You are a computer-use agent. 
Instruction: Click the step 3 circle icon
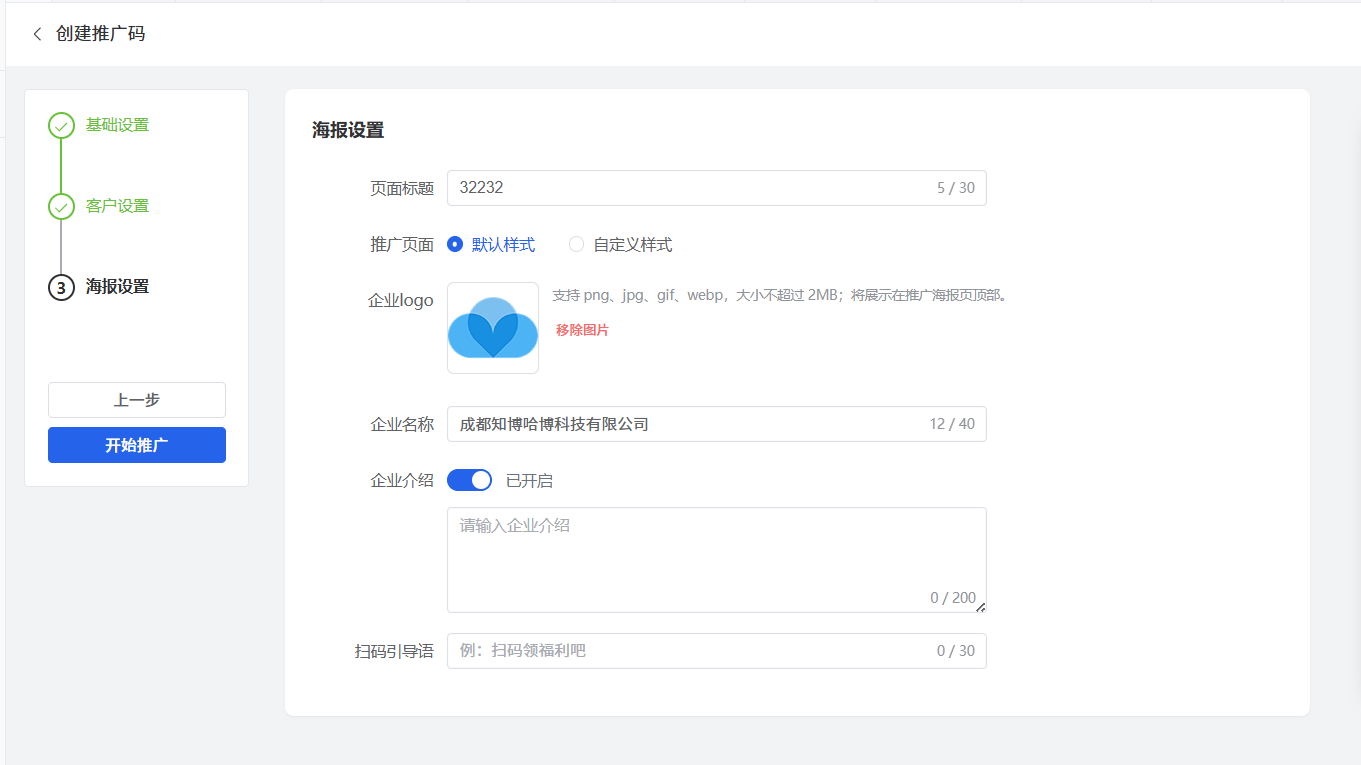pos(61,288)
